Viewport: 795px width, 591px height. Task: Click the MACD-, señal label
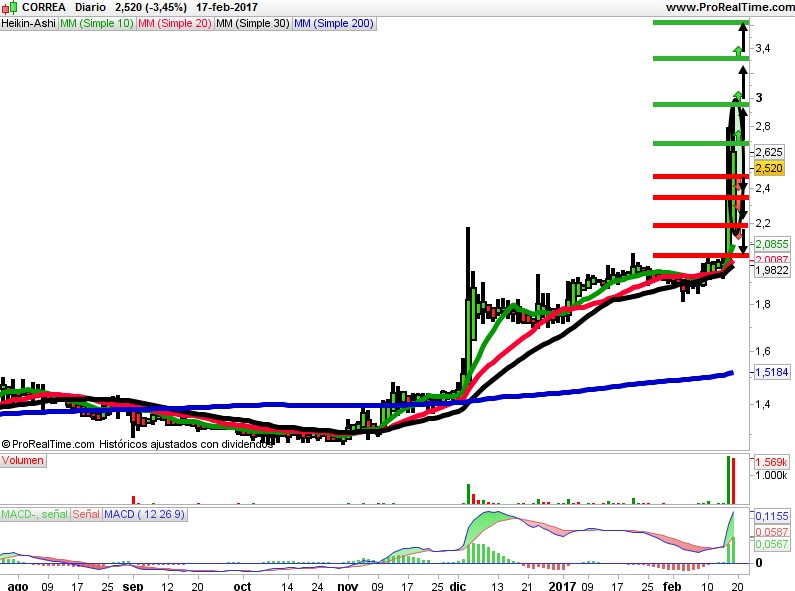[x=34, y=514]
